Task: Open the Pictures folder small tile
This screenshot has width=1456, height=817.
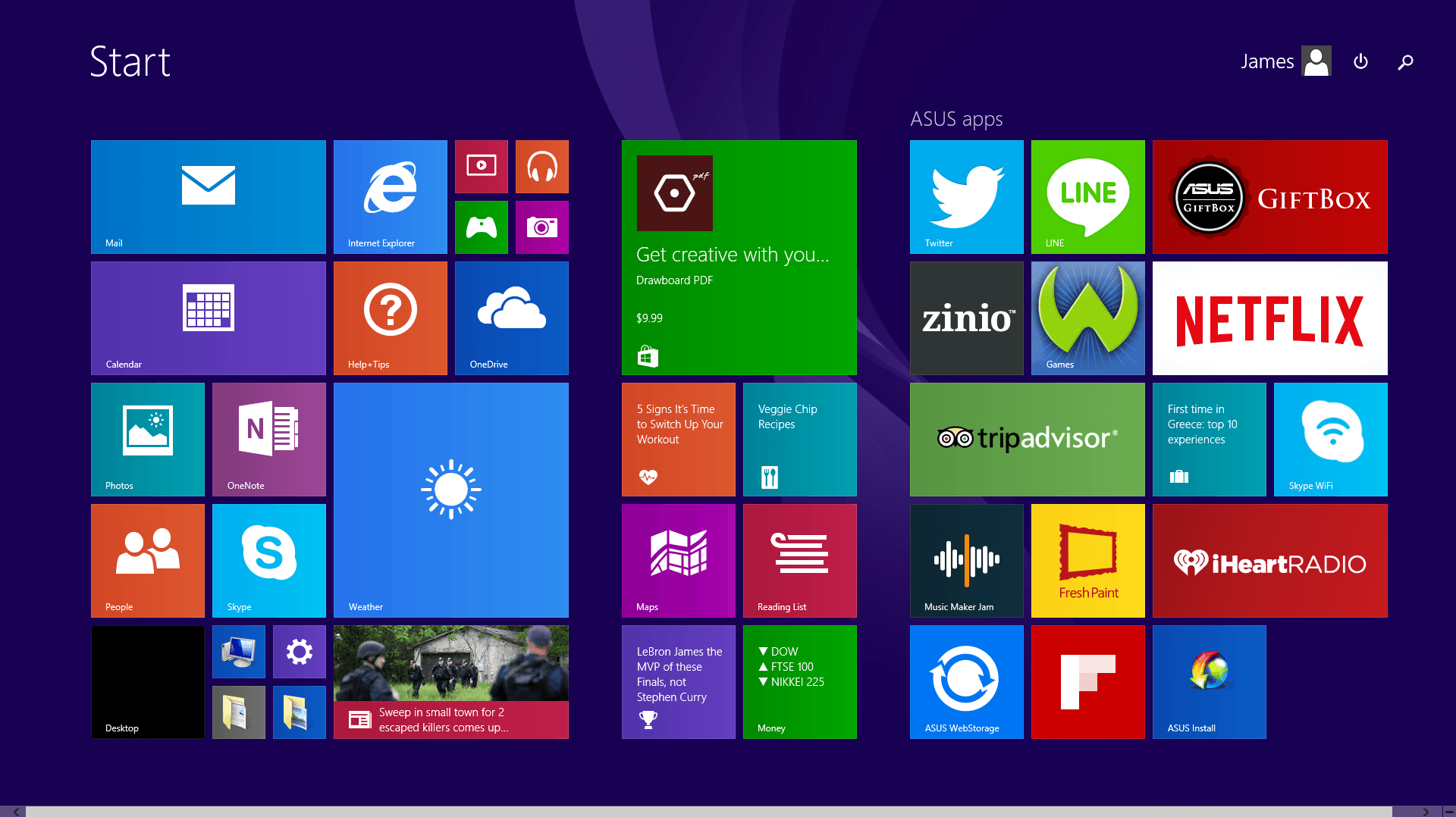Action: 300,712
